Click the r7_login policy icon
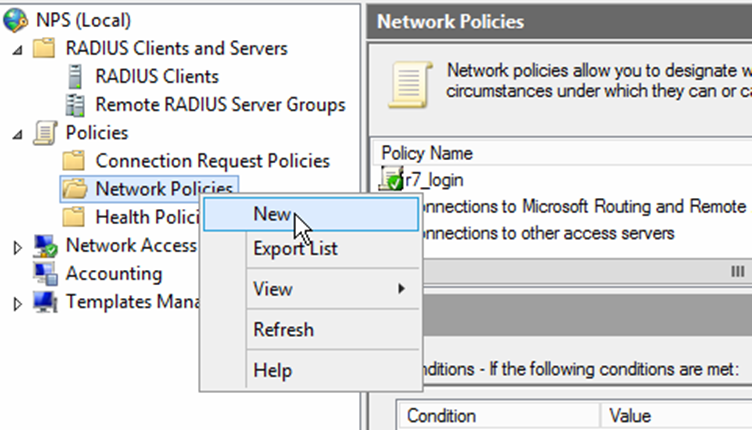 [x=391, y=180]
